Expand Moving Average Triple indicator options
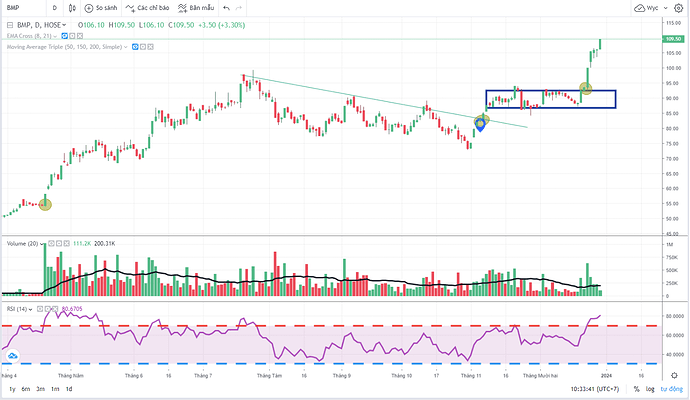The width and height of the screenshot is (690, 400). 126,47
